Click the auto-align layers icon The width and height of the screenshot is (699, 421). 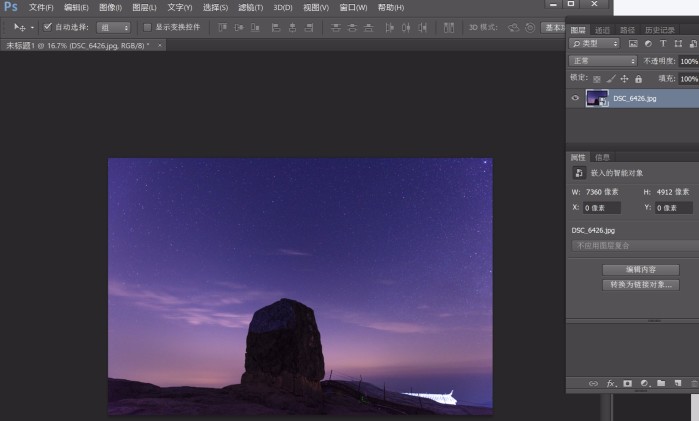pos(449,28)
